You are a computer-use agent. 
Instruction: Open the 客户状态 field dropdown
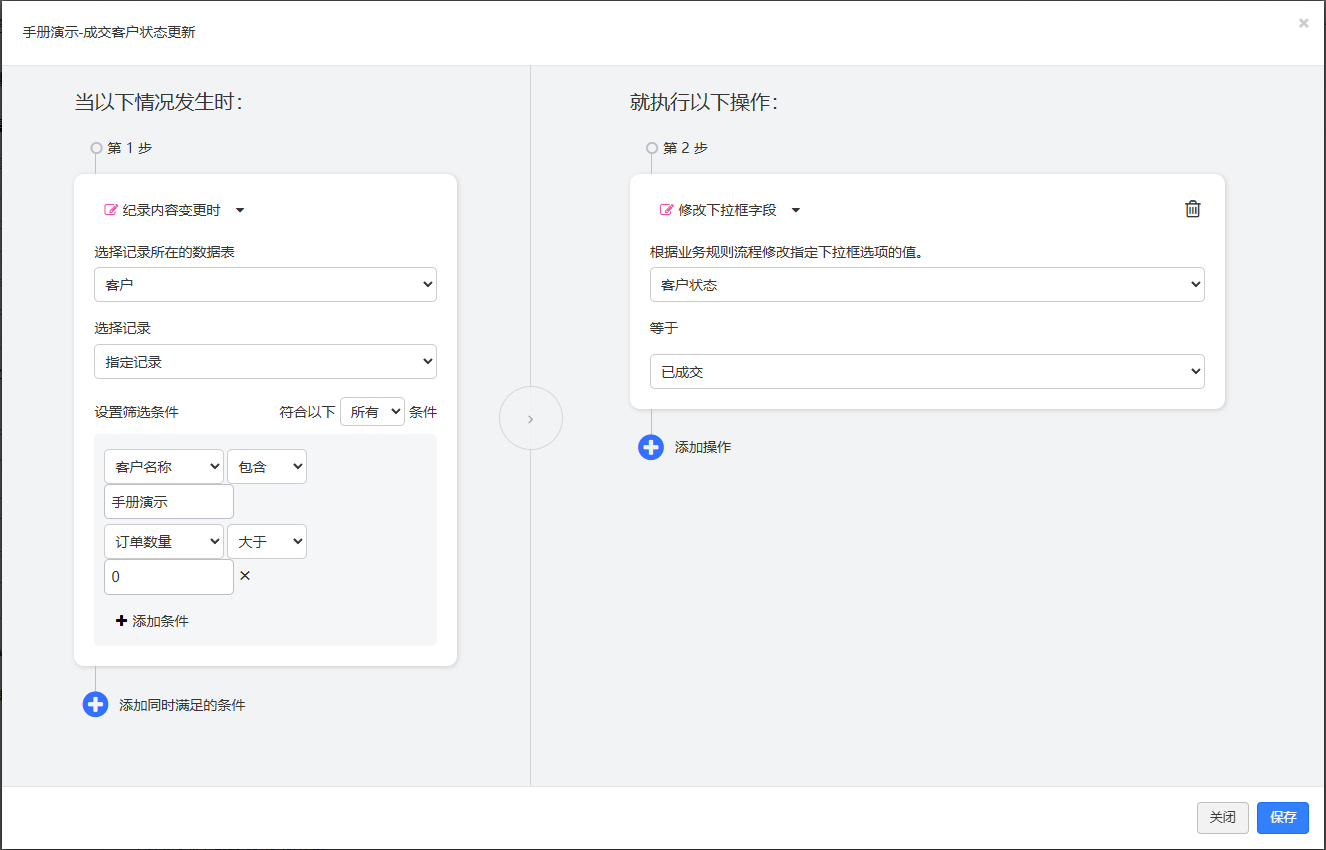(927, 284)
